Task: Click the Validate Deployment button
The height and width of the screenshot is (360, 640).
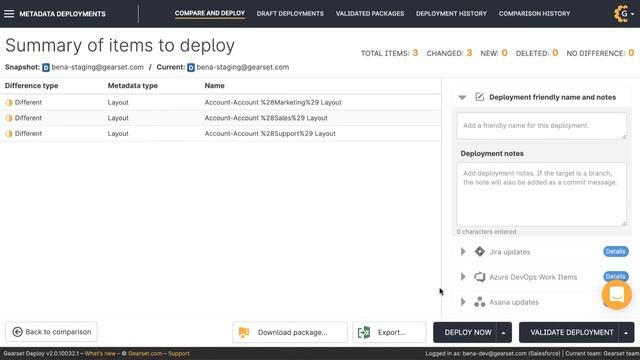Action: [569, 332]
